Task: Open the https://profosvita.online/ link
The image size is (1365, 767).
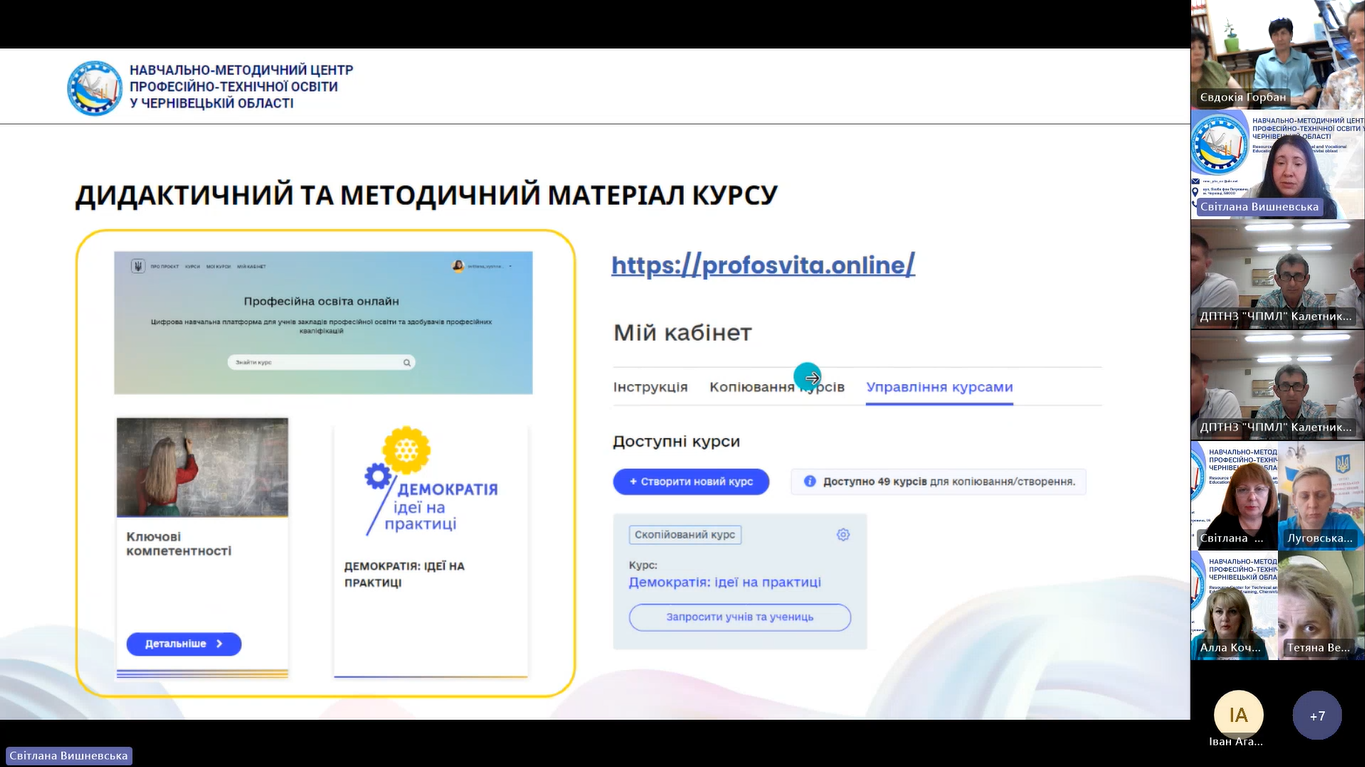Action: (x=763, y=265)
